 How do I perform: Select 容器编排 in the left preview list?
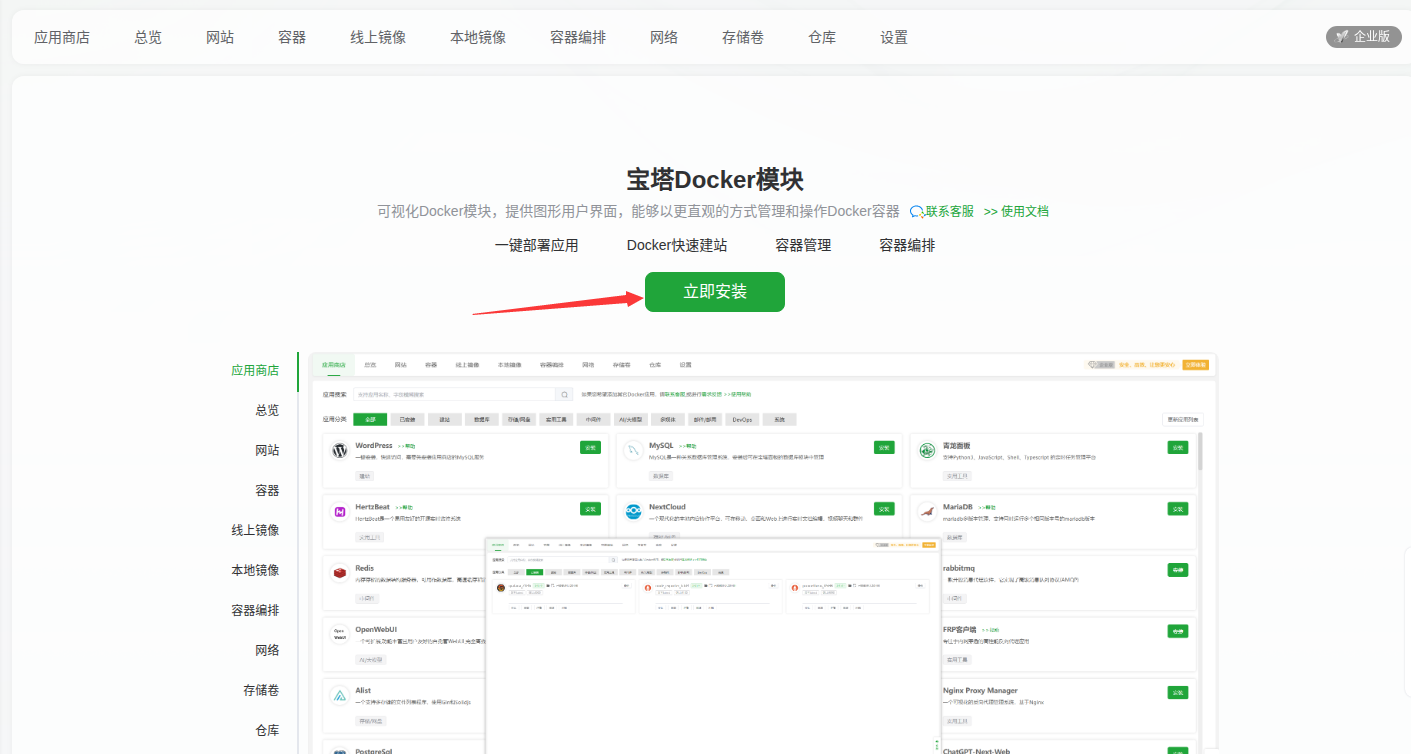pos(255,610)
